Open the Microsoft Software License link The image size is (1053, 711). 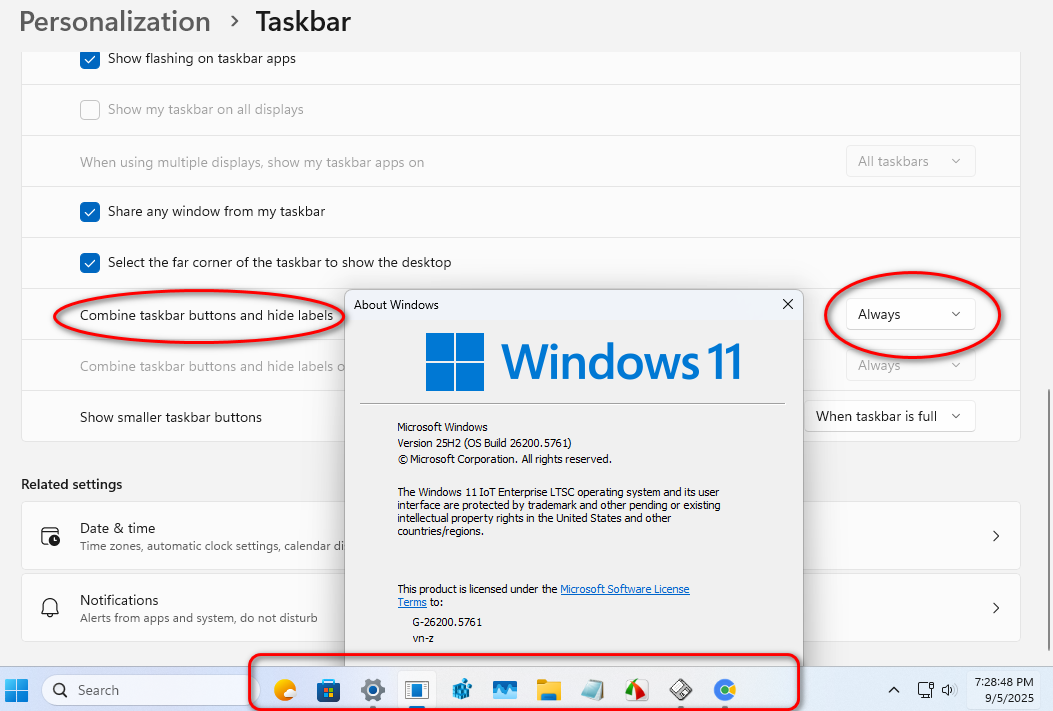[625, 589]
